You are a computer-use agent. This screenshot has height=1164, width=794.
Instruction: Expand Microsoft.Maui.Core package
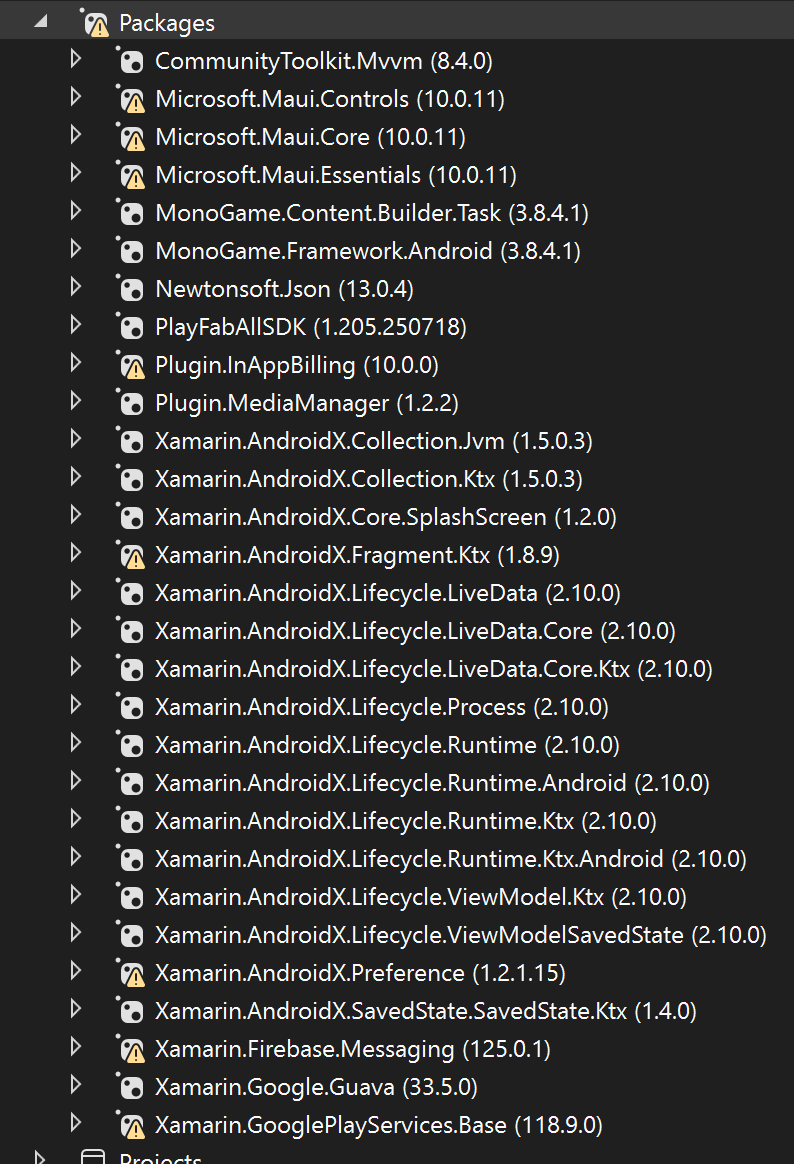(x=76, y=134)
